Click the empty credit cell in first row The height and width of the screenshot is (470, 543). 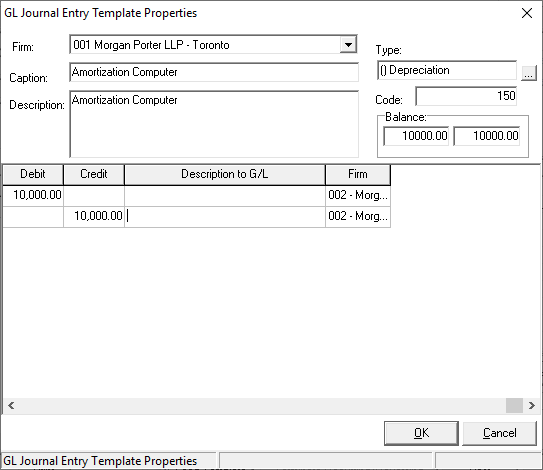[94, 195]
